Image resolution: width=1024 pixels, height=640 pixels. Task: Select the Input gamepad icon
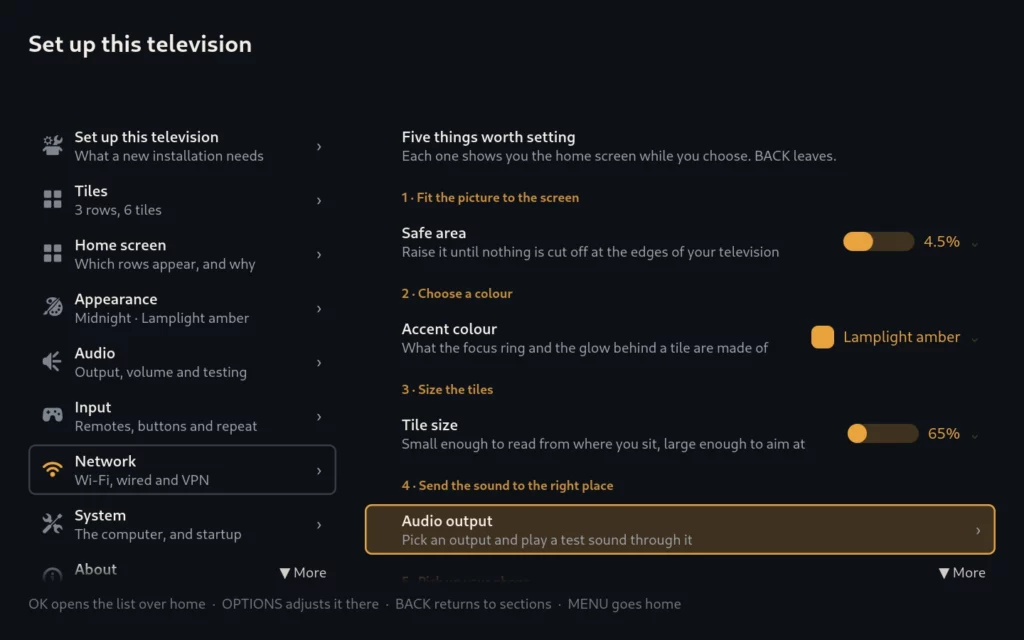(52, 415)
